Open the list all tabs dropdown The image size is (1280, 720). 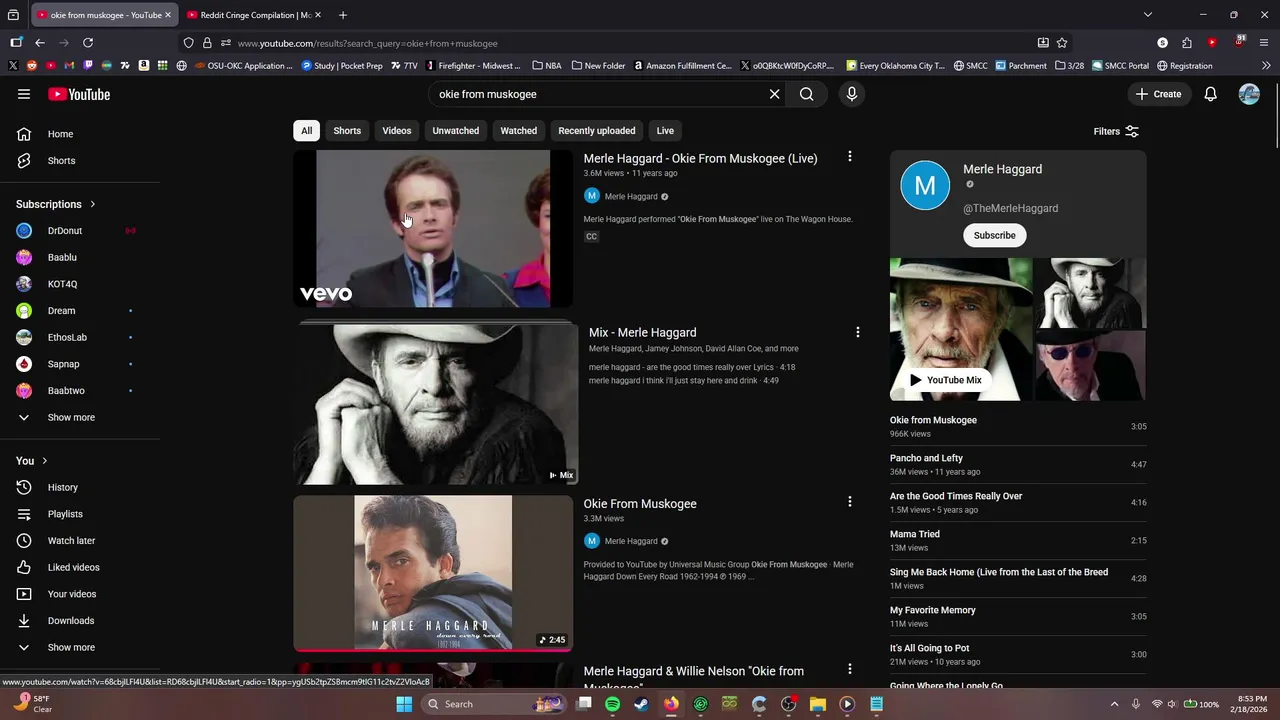coord(1148,15)
